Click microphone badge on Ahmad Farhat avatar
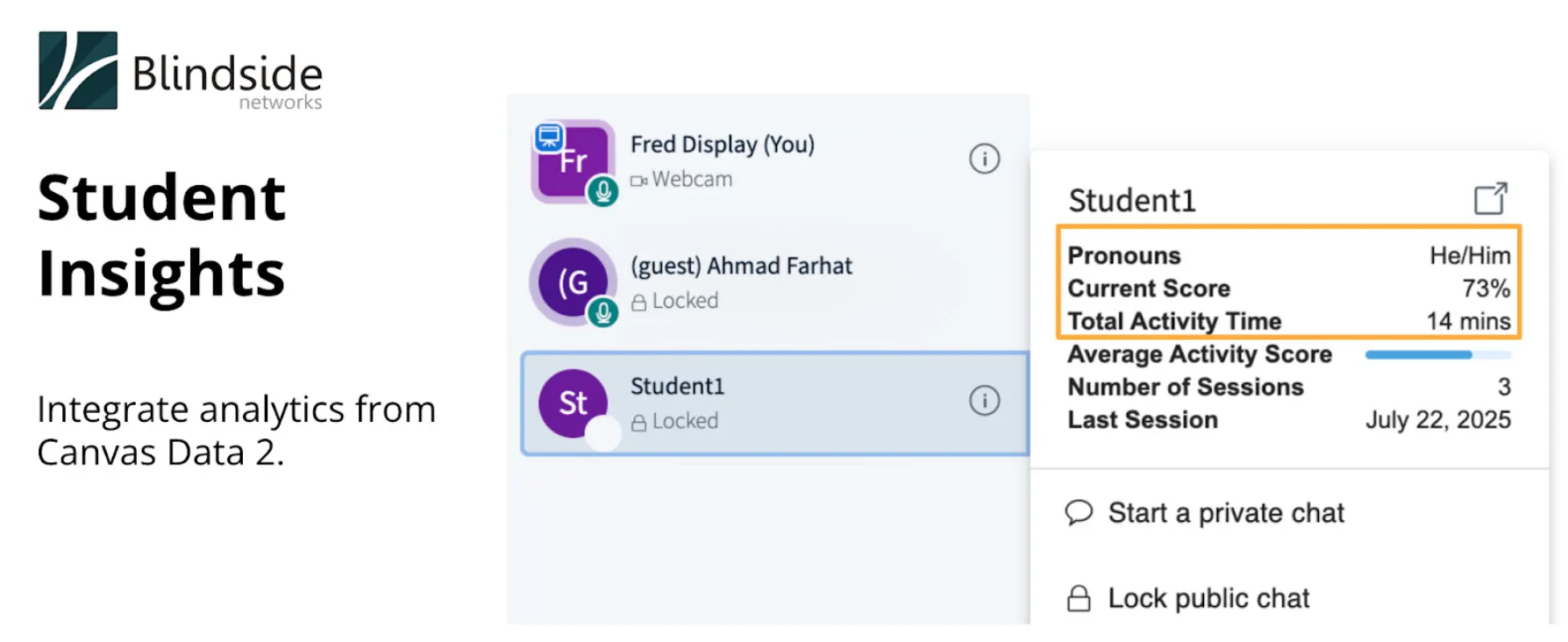1568x642 pixels. (602, 311)
